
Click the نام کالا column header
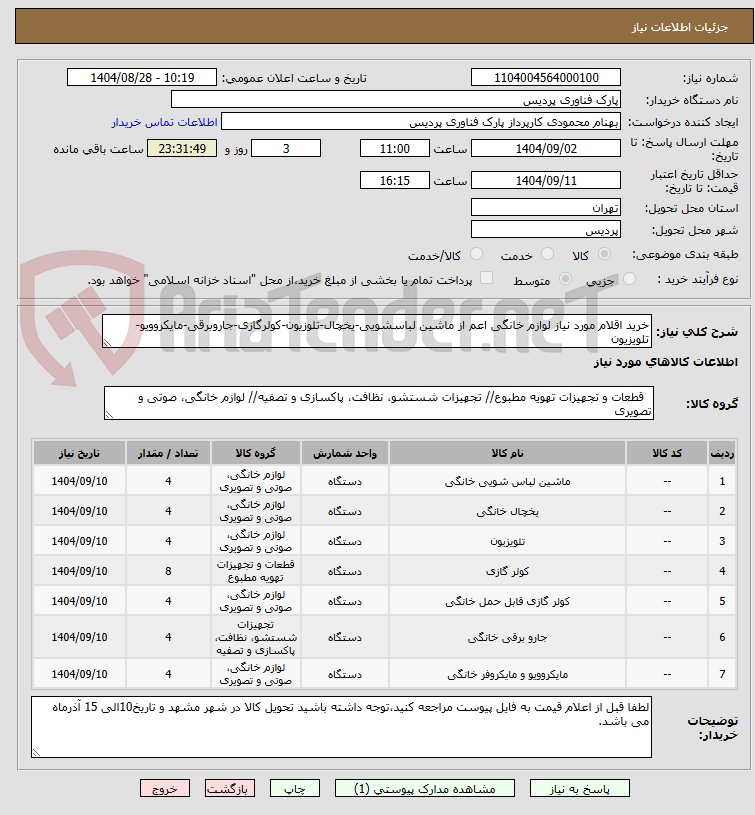click(507, 453)
